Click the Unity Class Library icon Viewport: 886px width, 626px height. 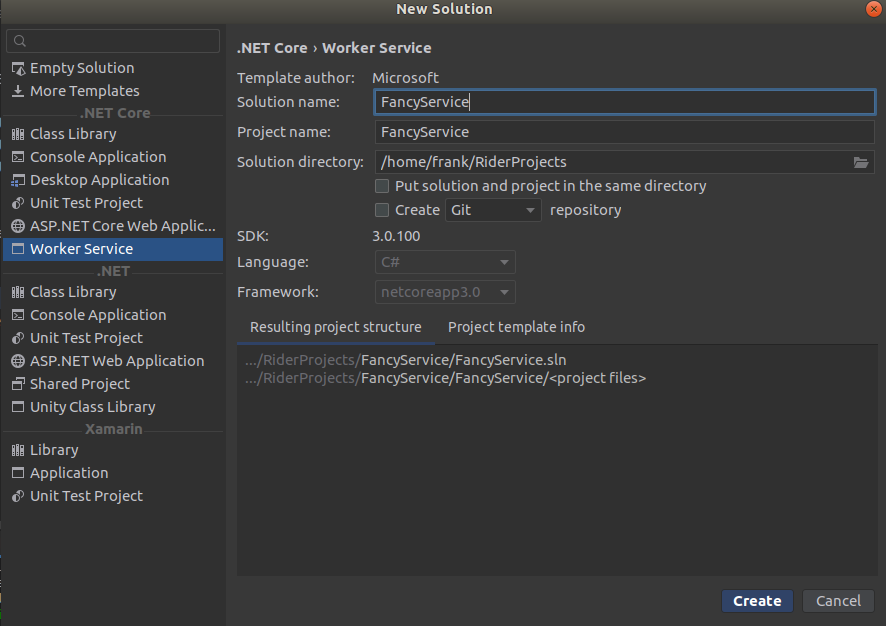pos(18,407)
